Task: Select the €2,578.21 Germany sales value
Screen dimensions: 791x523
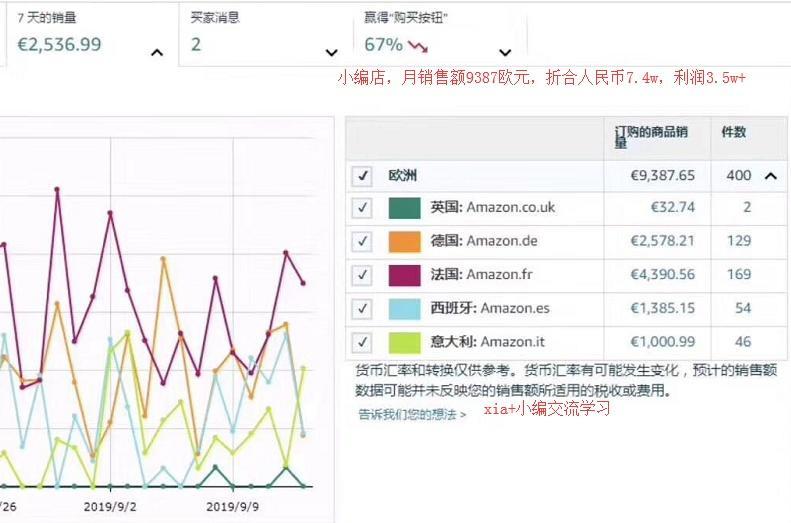Action: (x=663, y=241)
